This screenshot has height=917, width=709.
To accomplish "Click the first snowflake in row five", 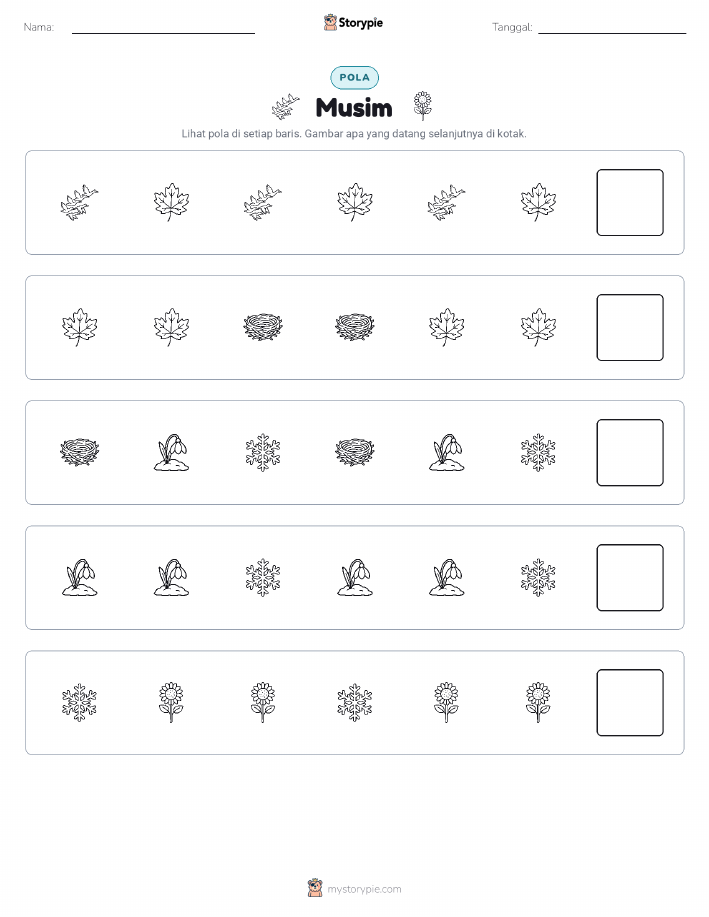I will click(80, 702).
